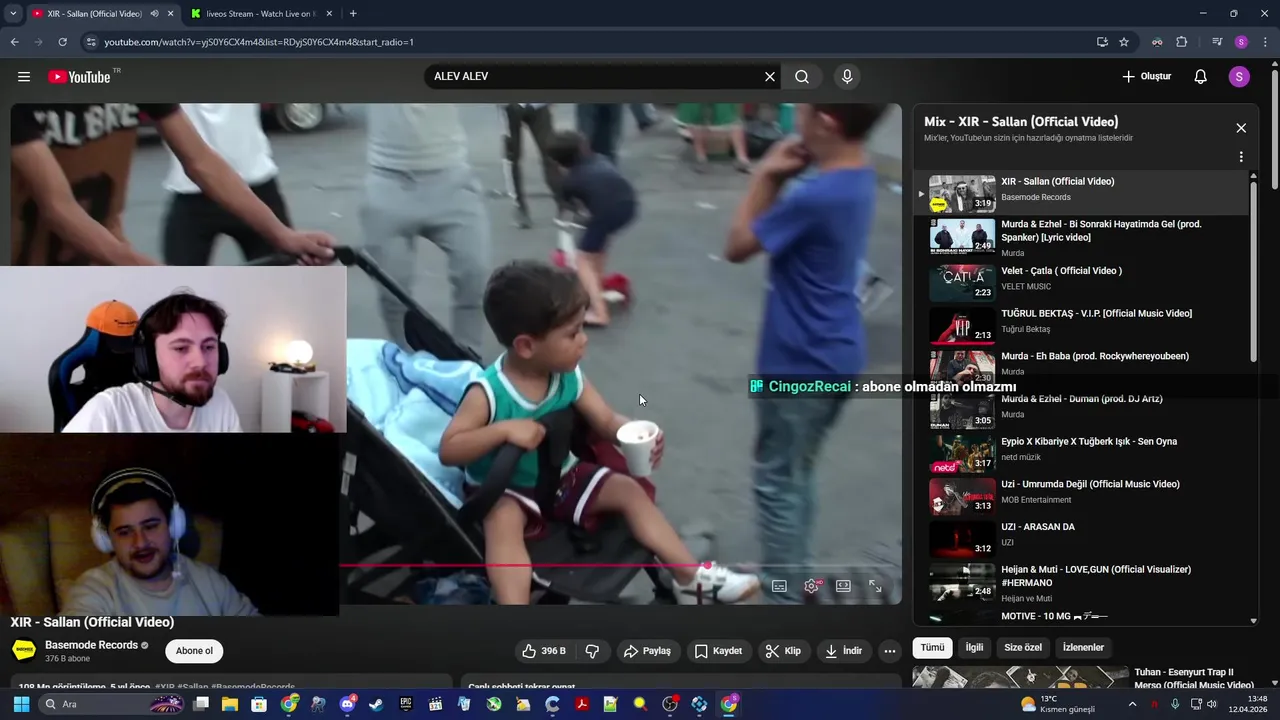Screen dimensions: 1280x720
Task: Enter full screen on the video
Action: (875, 586)
